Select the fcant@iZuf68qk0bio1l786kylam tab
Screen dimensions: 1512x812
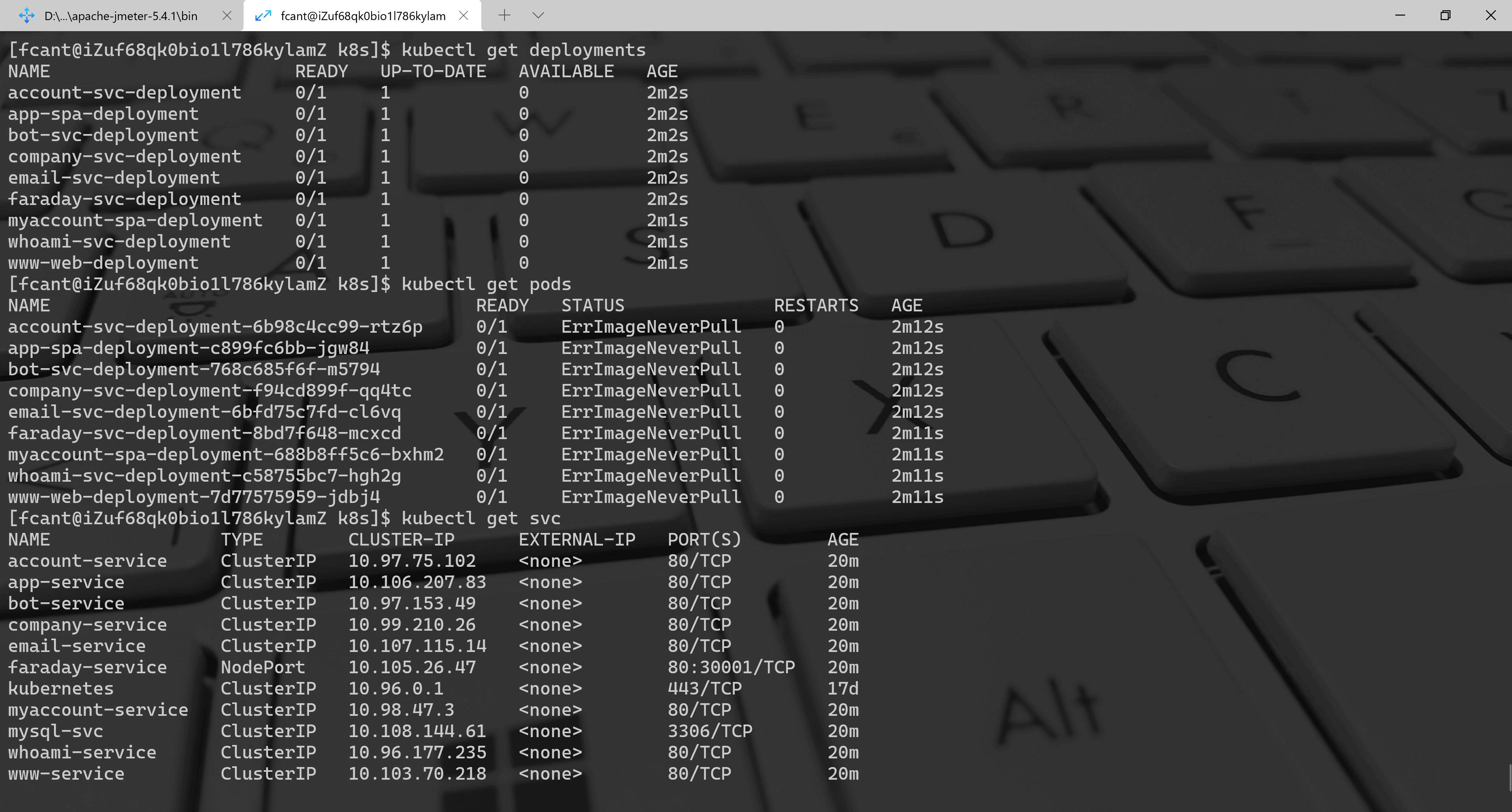[x=363, y=16]
